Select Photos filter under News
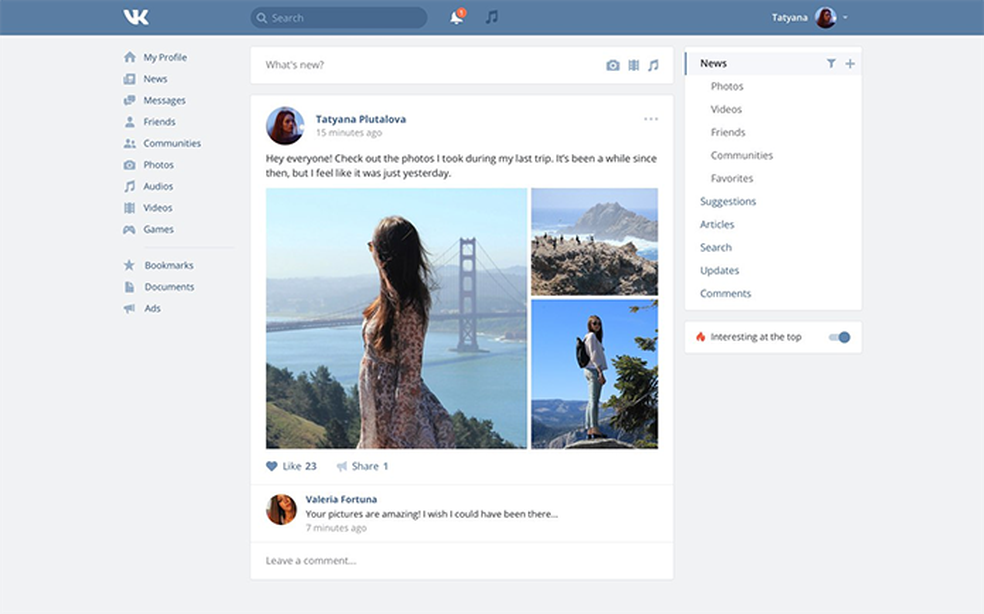Screen dimensions: 984x614 (727, 87)
